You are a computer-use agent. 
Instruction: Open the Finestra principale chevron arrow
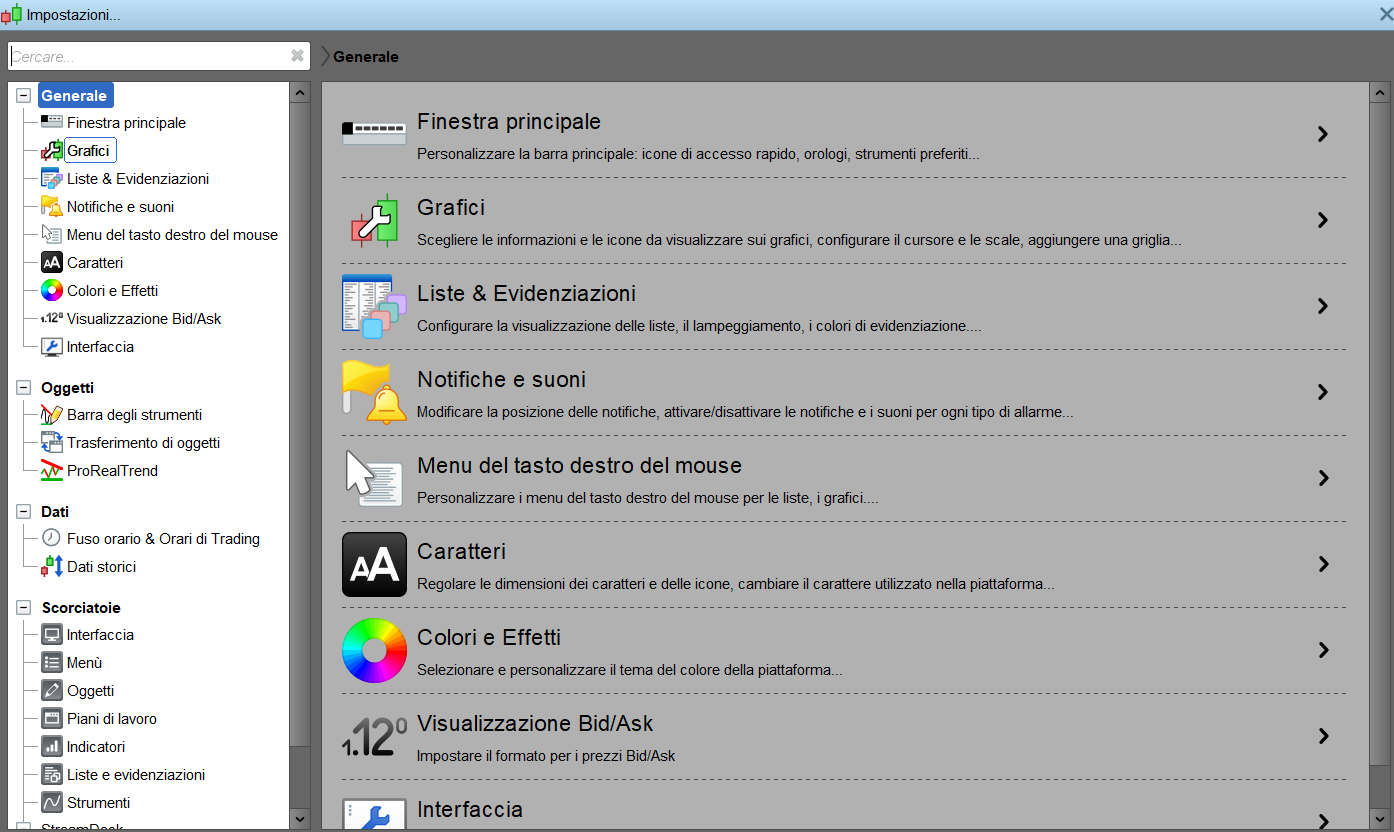pyautogui.click(x=1323, y=134)
